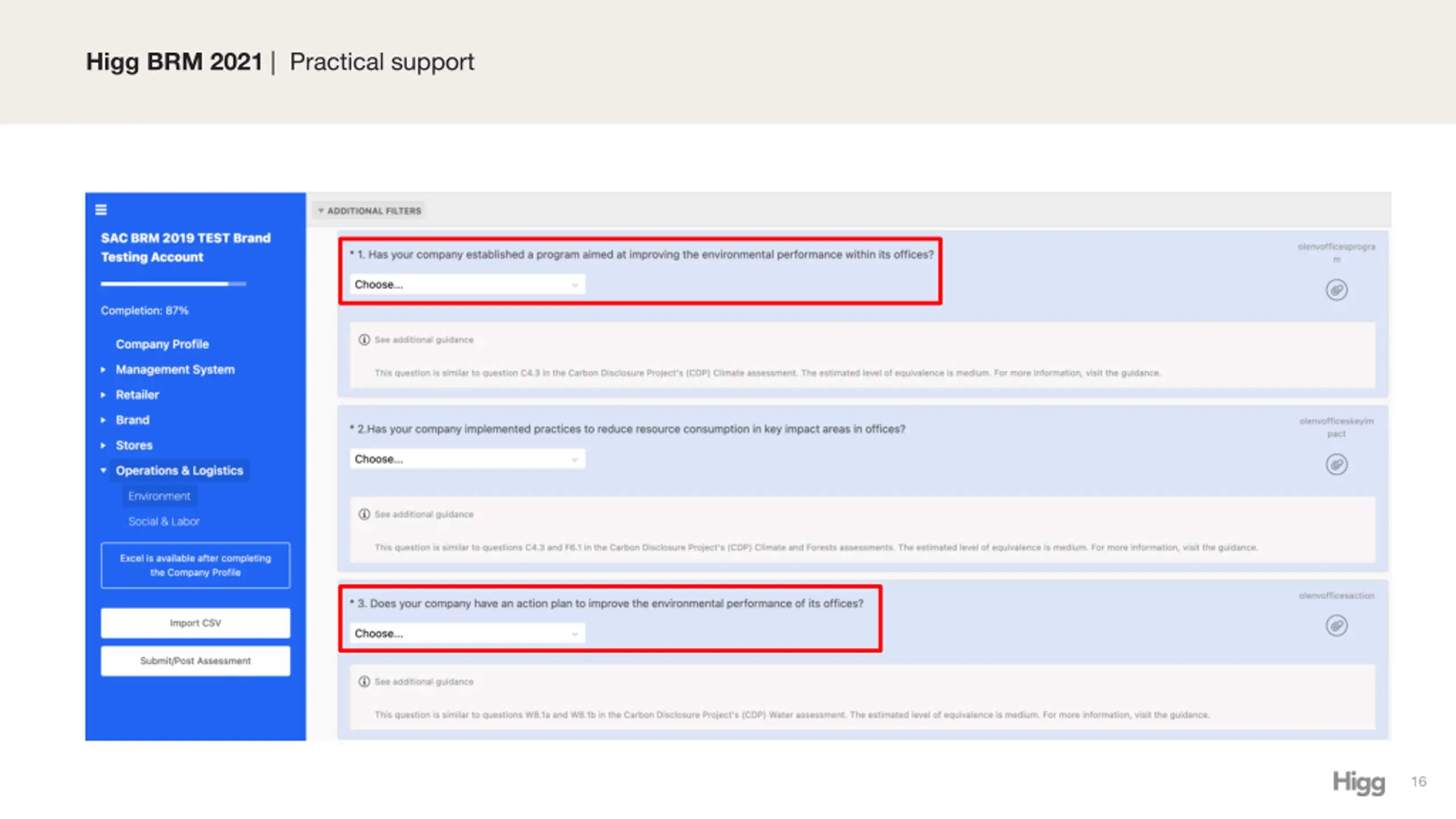Click See additional guidance under question 3
Screen dimensions: 1456x819
coord(424,681)
